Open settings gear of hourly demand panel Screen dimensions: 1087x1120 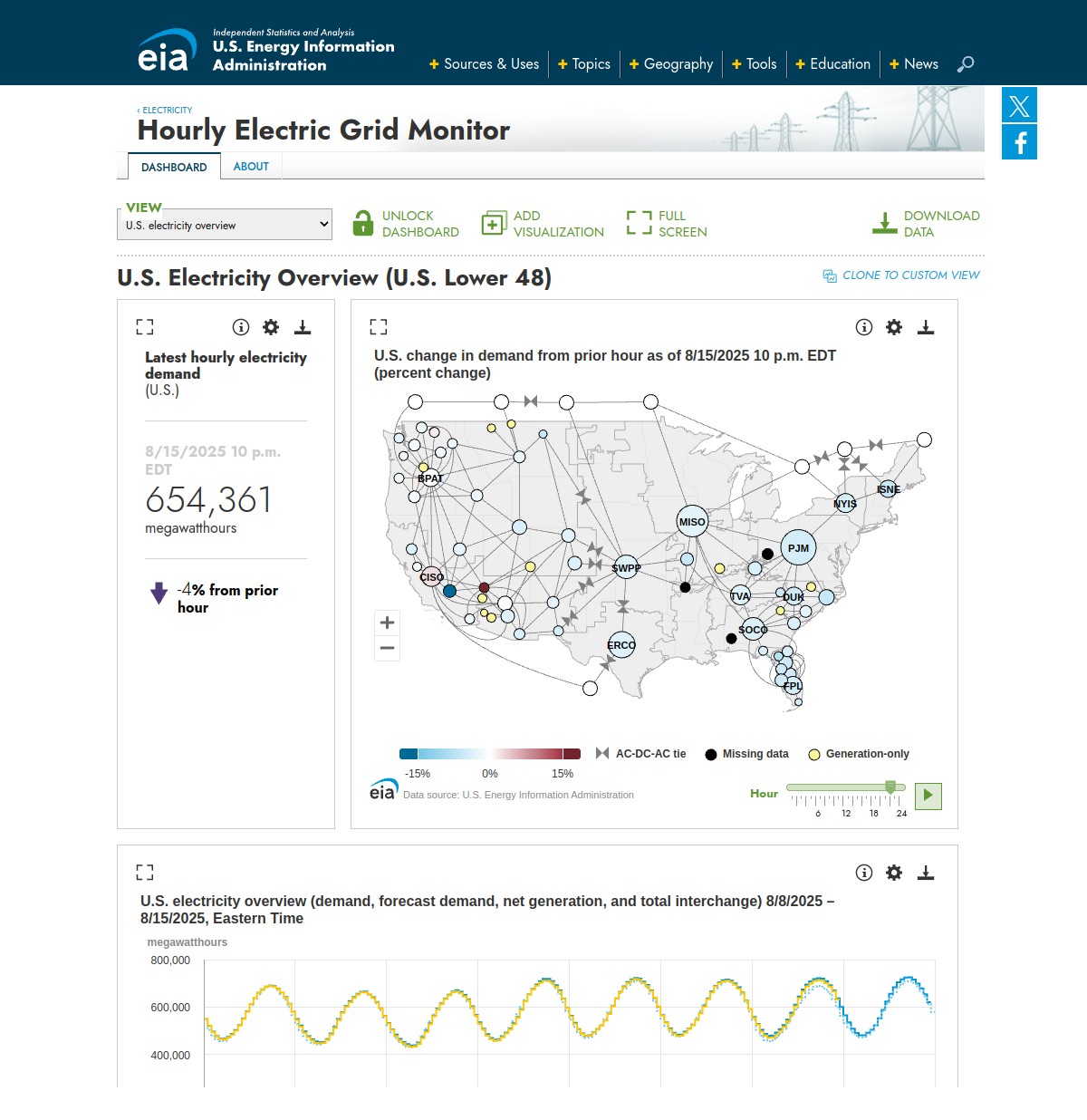(x=271, y=327)
